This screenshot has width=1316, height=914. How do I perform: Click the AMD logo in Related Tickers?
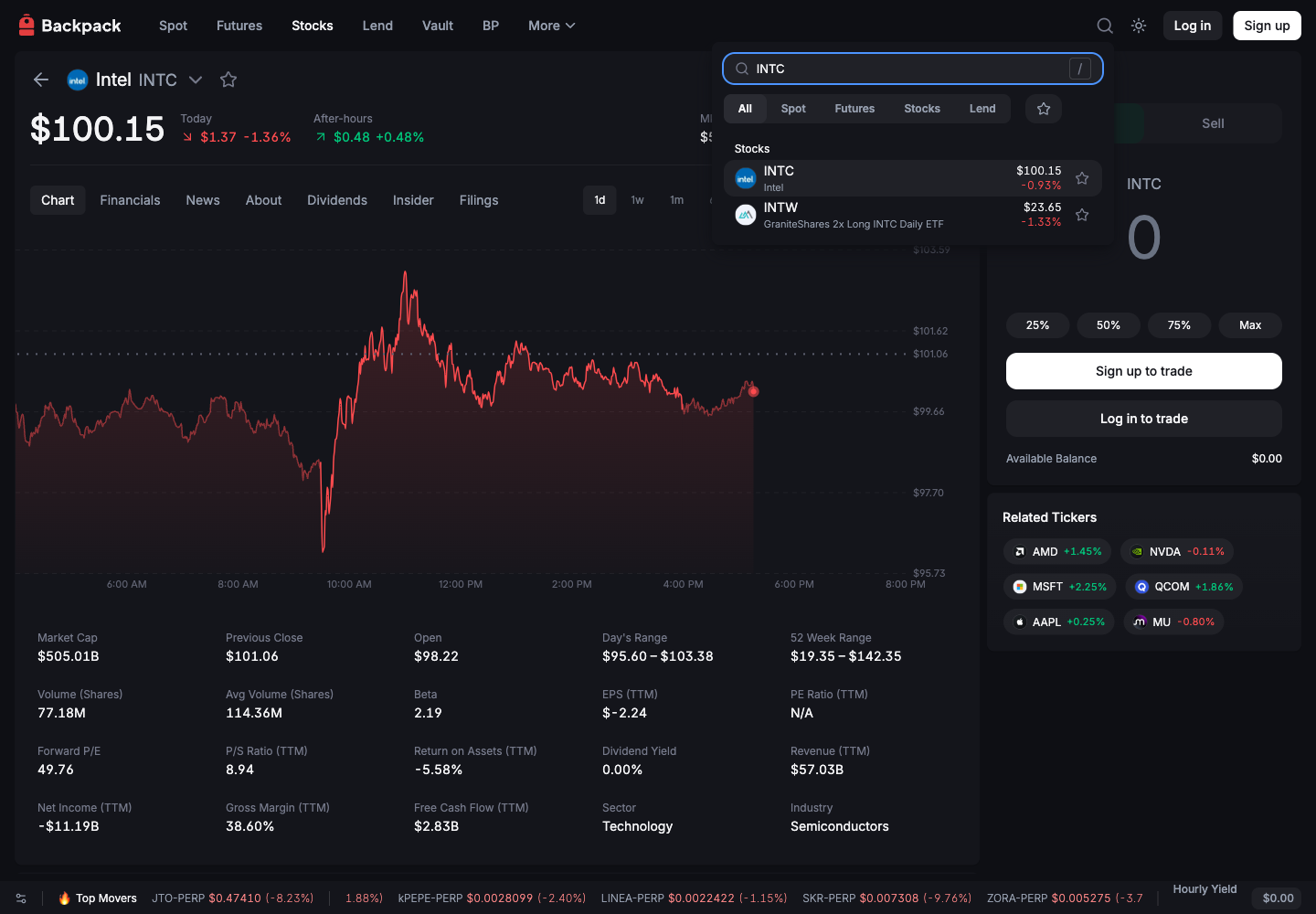pos(1020,552)
